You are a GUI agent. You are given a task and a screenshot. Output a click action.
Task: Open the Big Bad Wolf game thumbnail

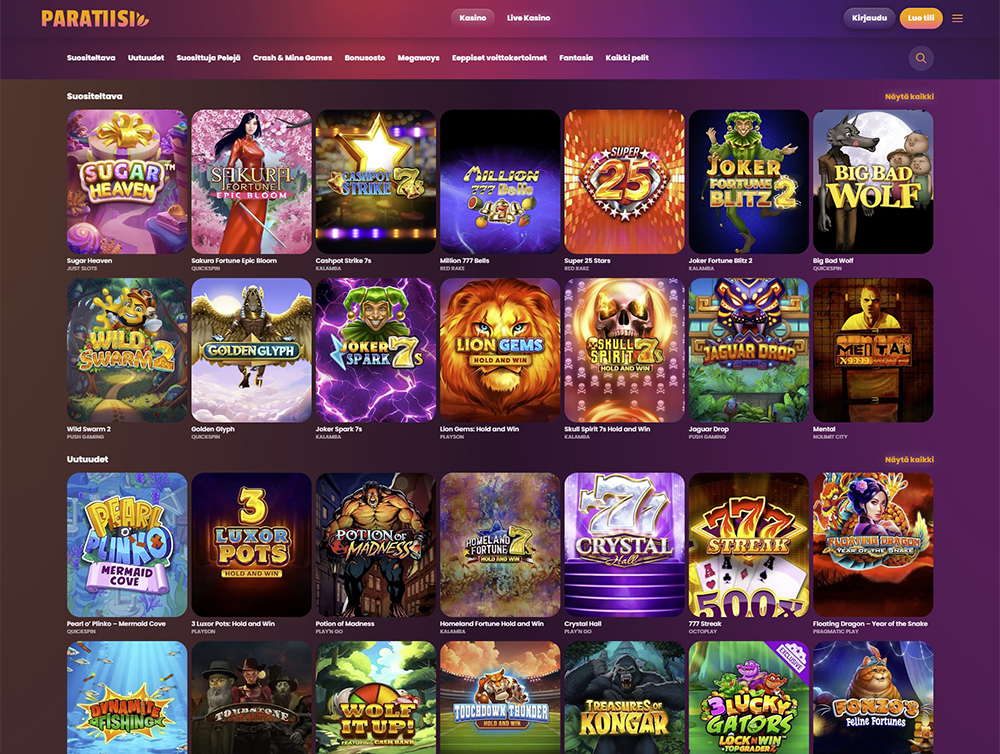coord(873,182)
